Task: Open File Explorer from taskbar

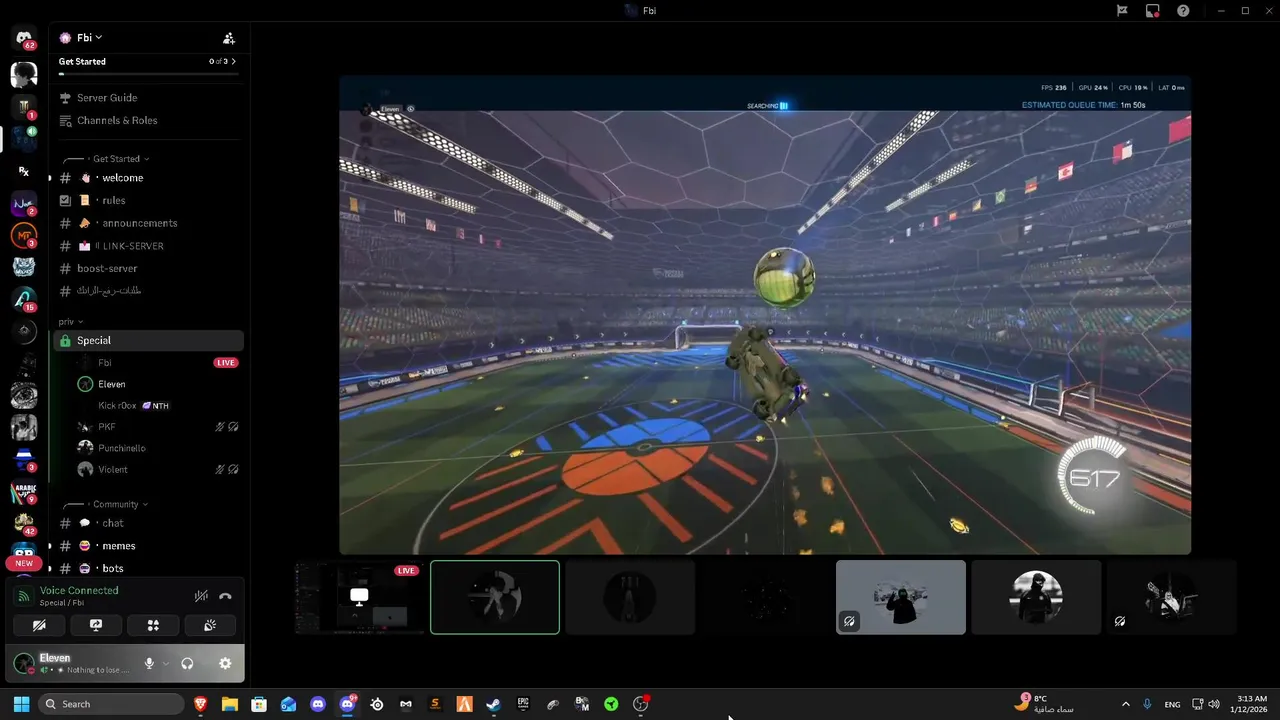Action: [230, 704]
